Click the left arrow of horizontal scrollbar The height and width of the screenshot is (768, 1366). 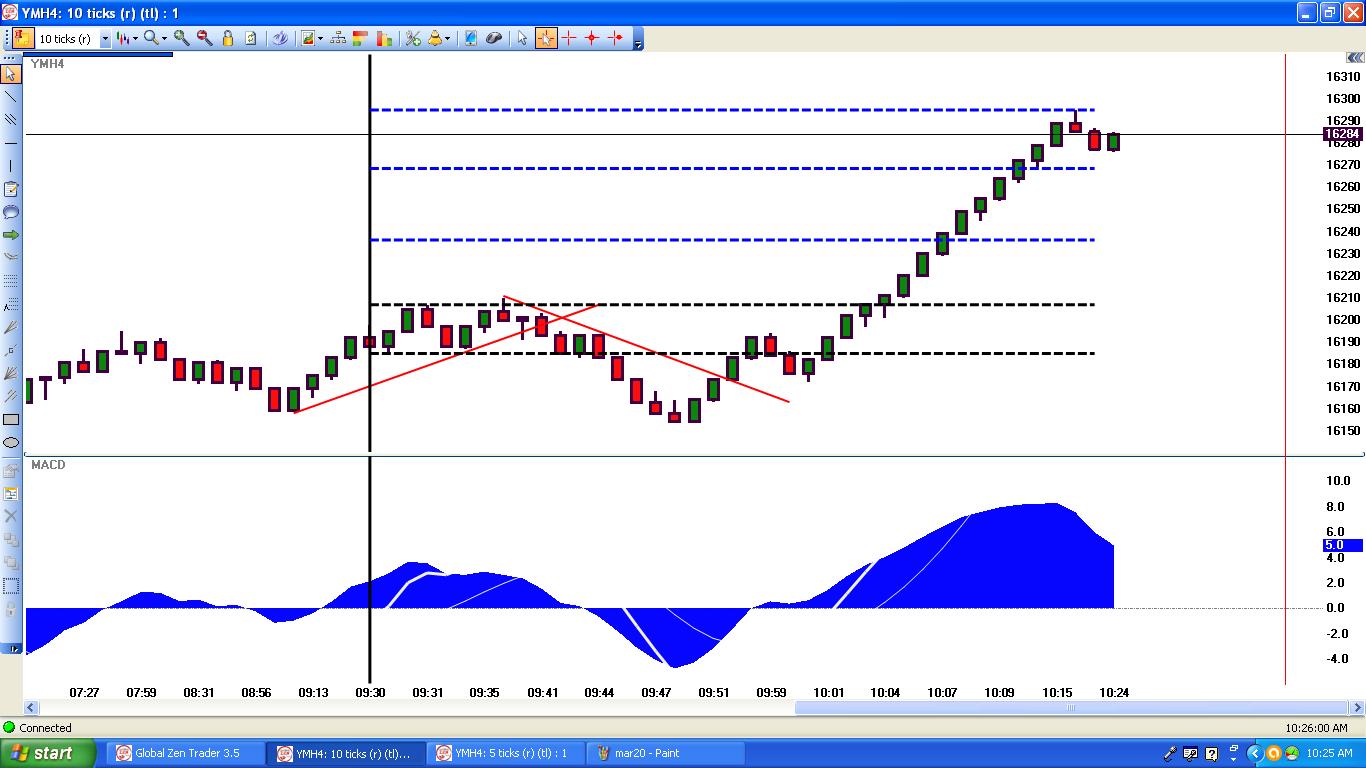[32, 708]
